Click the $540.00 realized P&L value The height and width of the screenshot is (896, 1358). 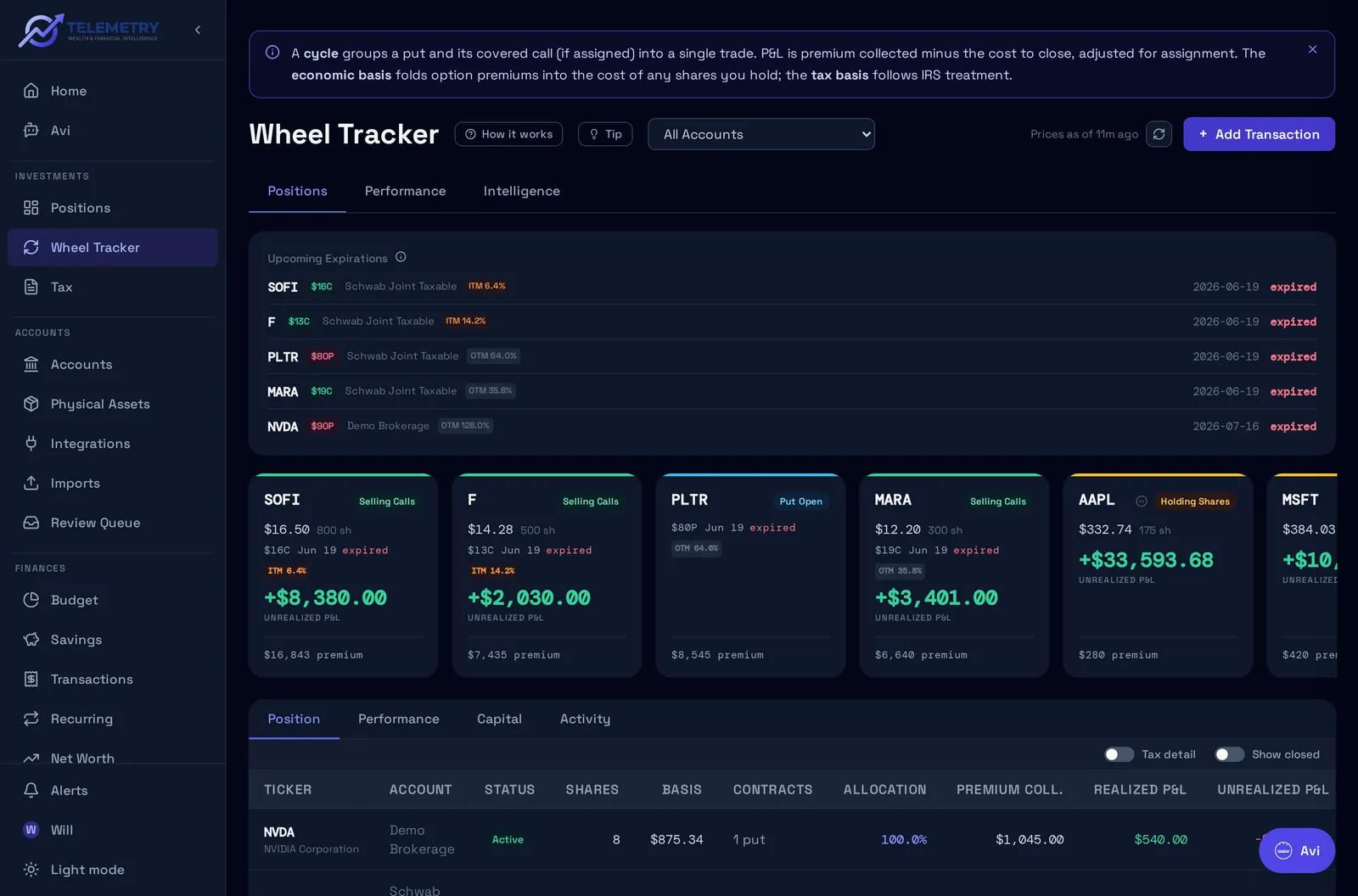point(1161,839)
